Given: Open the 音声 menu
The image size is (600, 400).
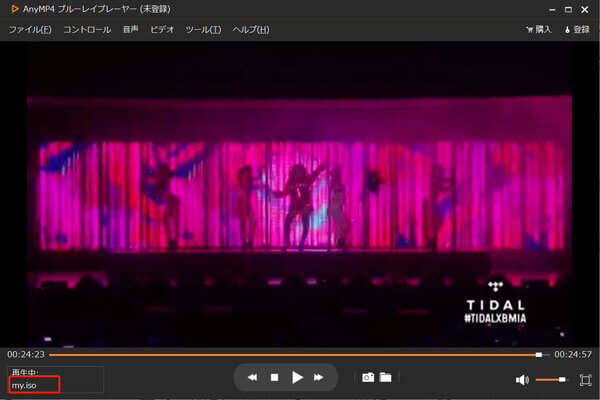Looking at the screenshot, I should point(130,29).
